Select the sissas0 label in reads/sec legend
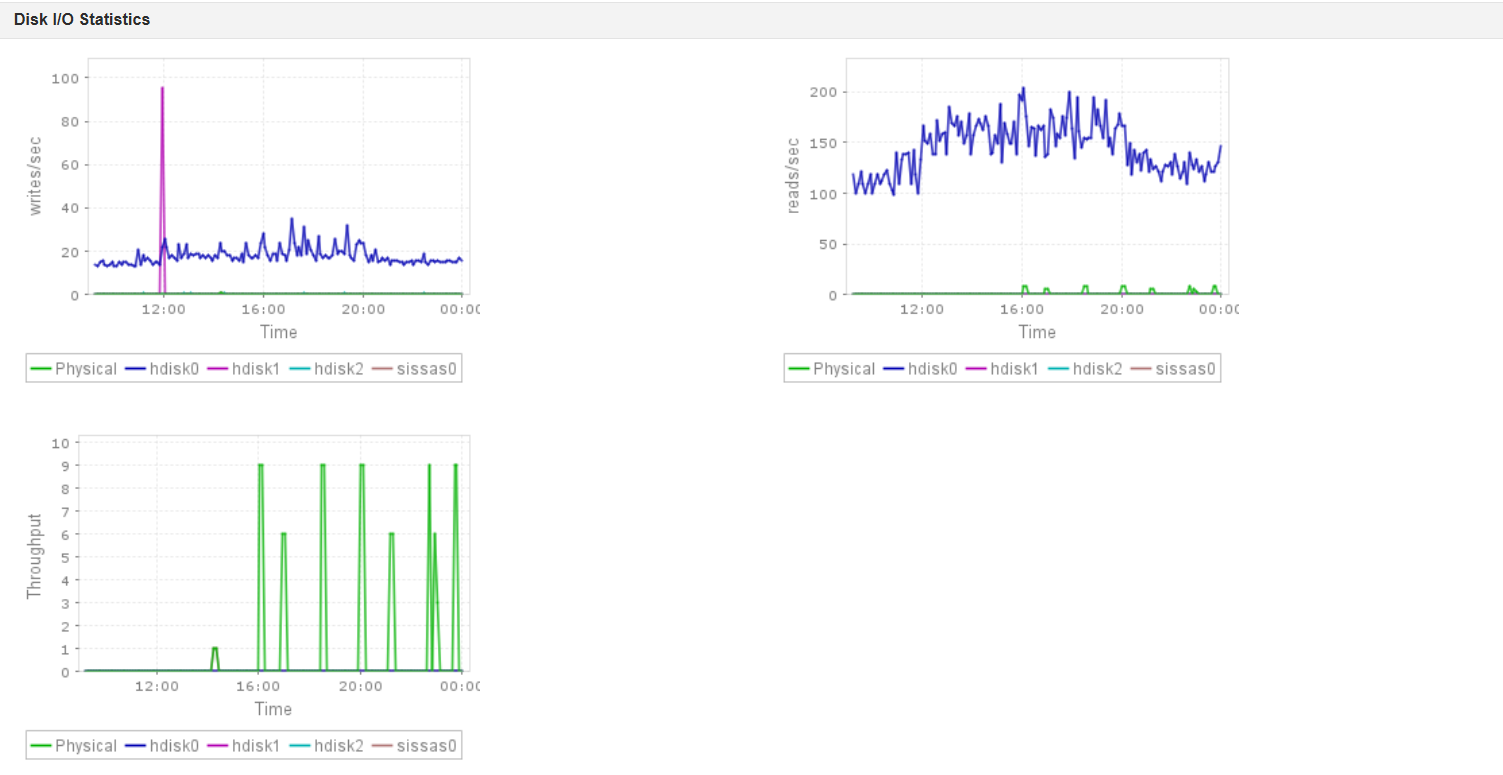 click(x=1187, y=368)
